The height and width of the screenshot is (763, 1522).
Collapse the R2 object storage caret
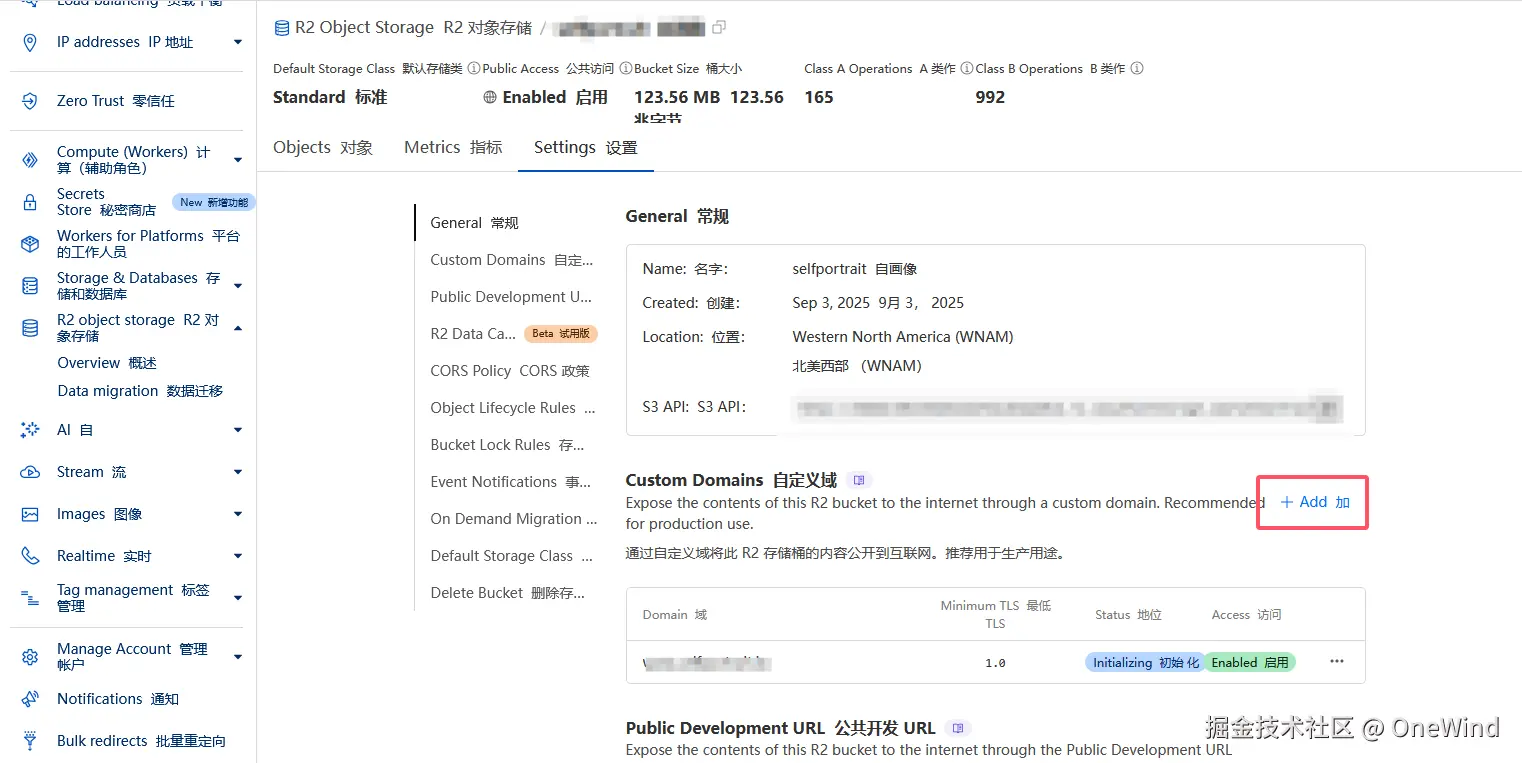[238, 328]
